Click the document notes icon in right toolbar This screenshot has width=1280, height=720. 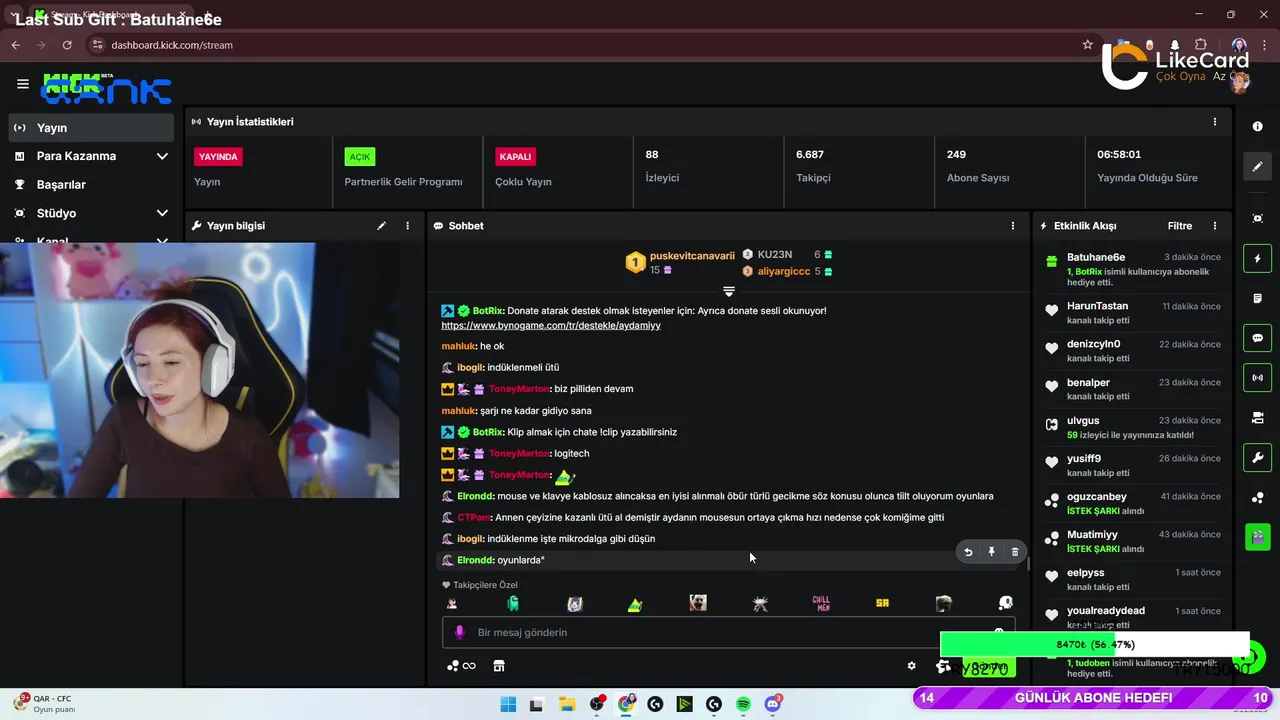tap(1258, 299)
